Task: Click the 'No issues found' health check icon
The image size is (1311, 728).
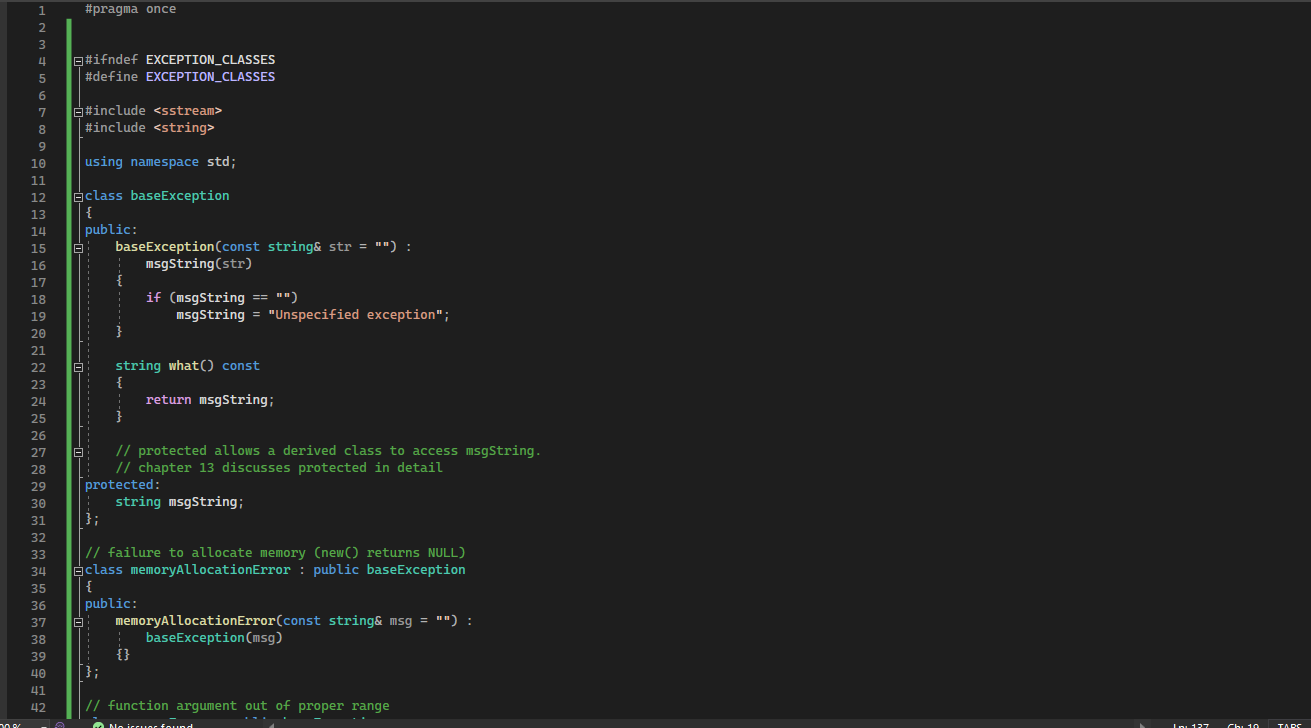Action: click(97, 724)
